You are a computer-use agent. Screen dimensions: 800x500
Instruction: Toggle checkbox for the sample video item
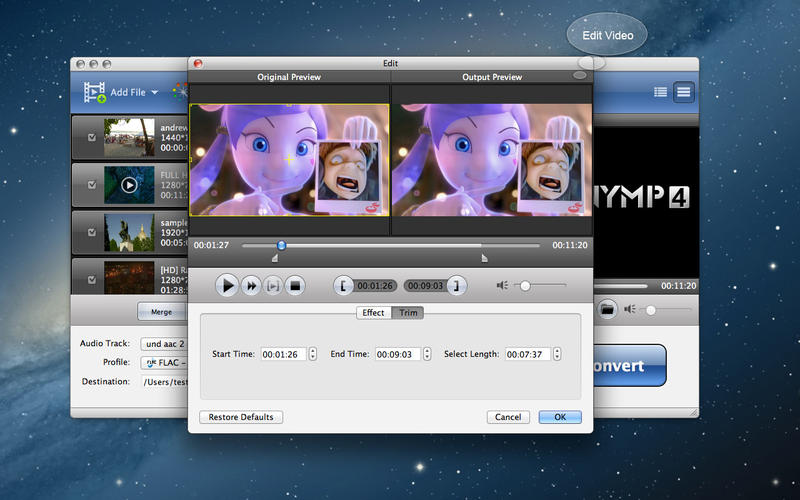[92, 232]
